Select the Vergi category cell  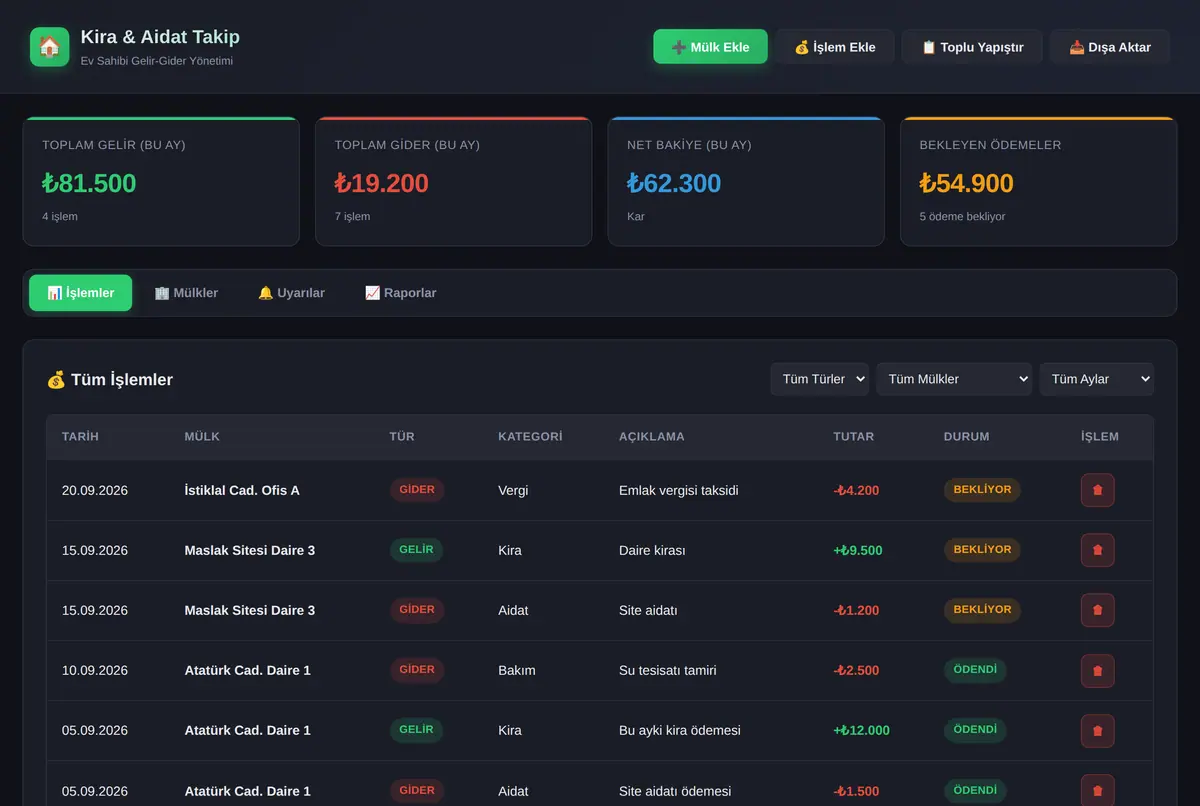pyautogui.click(x=513, y=490)
